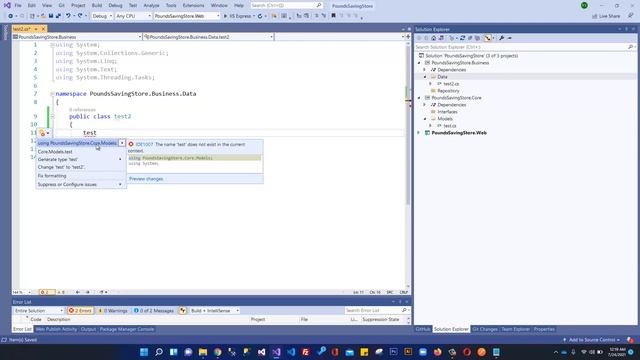Switch to Web Publish Activity tab
Image resolution: width=640 pixels, height=360 pixels.
pyautogui.click(x=56, y=329)
